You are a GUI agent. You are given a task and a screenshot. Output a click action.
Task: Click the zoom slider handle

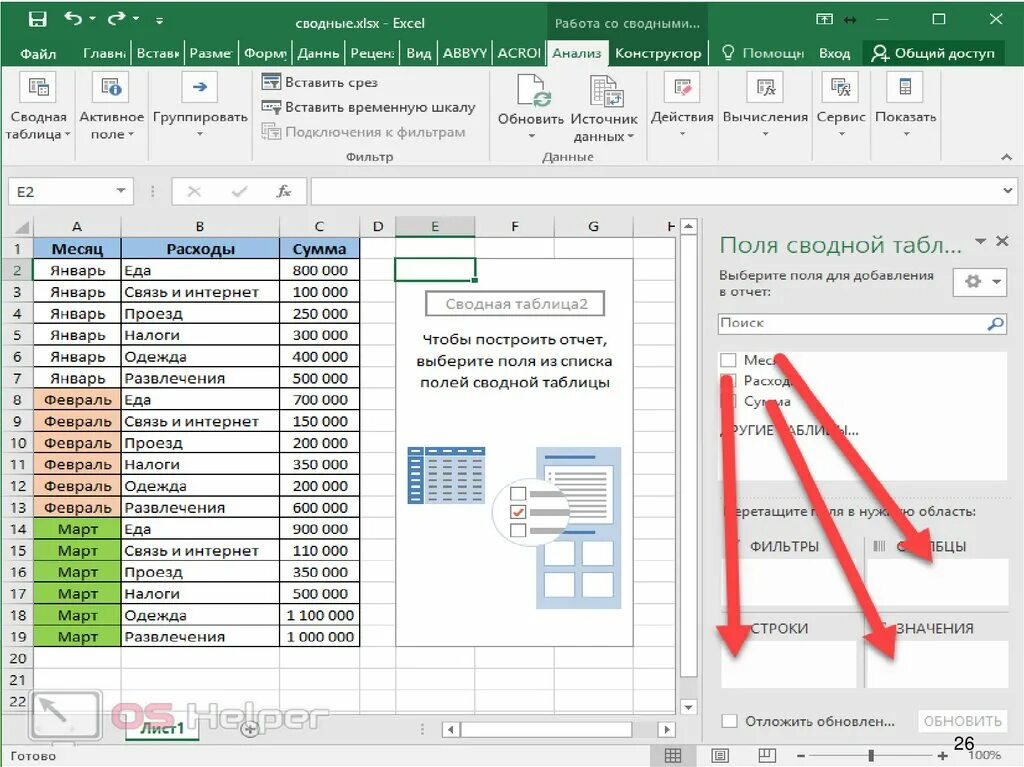pyautogui.click(x=871, y=755)
